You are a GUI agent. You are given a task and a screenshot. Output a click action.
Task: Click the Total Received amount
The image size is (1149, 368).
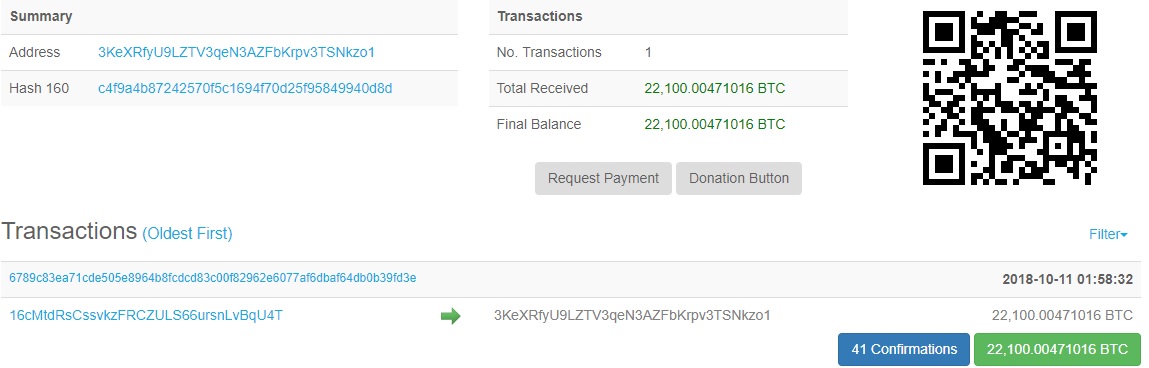pos(714,89)
